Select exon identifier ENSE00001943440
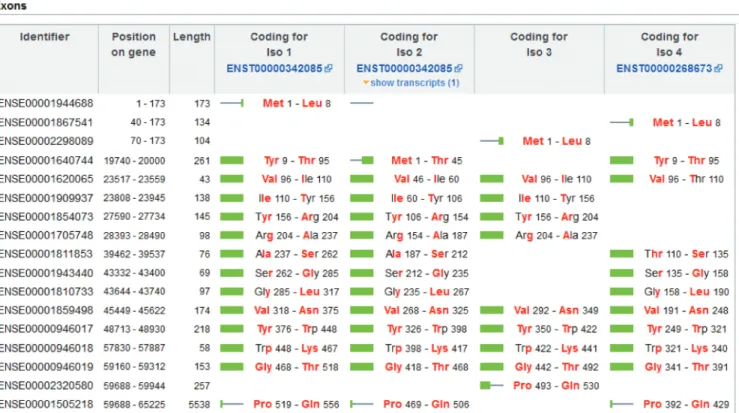 [x=46, y=273]
